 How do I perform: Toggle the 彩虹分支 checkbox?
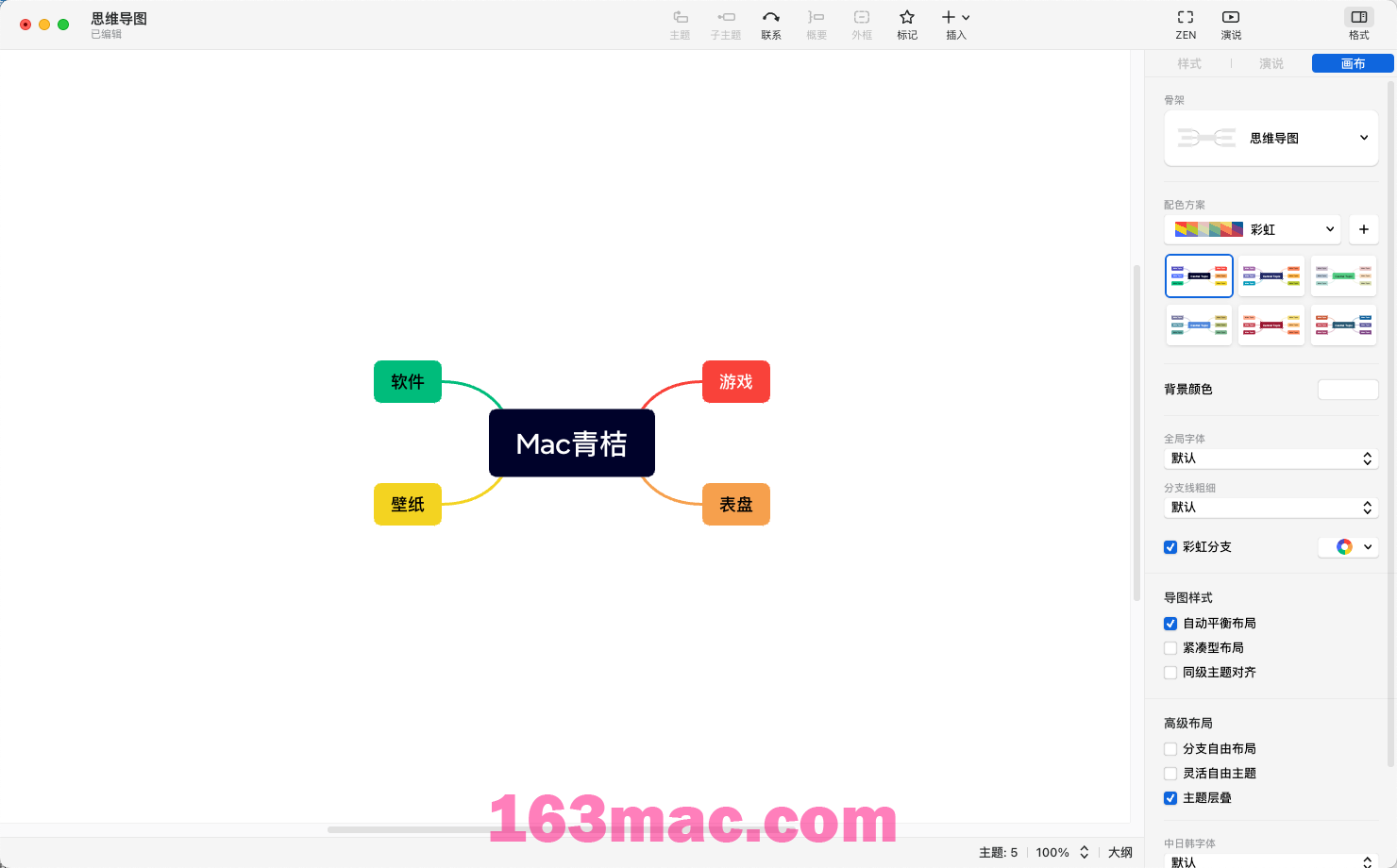1170,547
